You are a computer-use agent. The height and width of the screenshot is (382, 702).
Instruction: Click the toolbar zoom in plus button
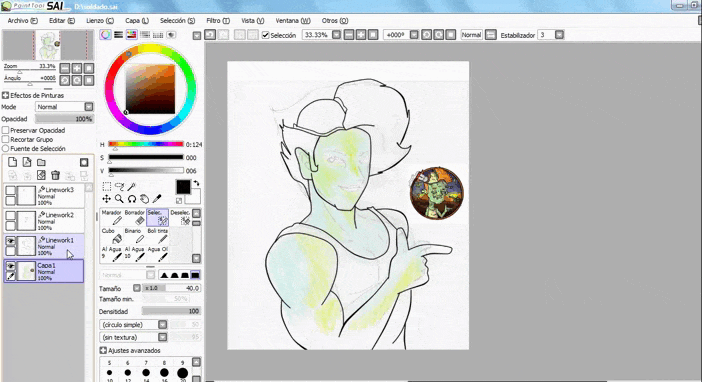[361, 34]
